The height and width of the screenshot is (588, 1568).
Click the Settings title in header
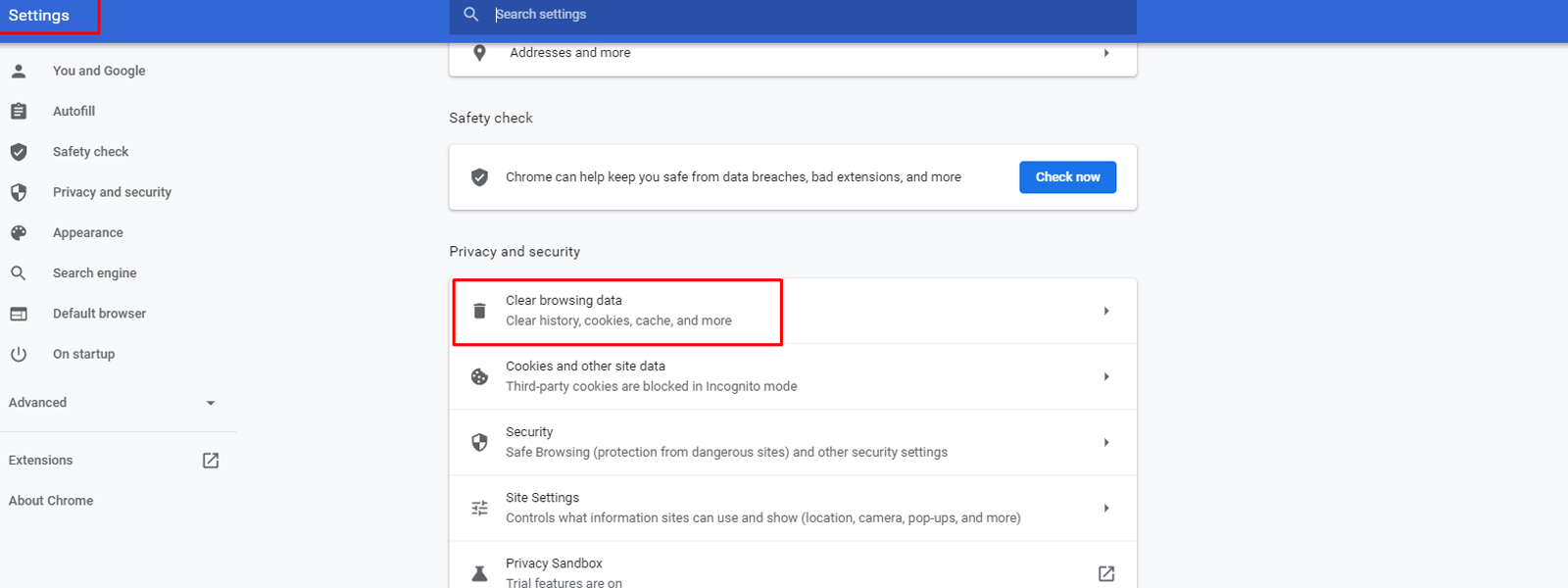pyautogui.click(x=39, y=15)
